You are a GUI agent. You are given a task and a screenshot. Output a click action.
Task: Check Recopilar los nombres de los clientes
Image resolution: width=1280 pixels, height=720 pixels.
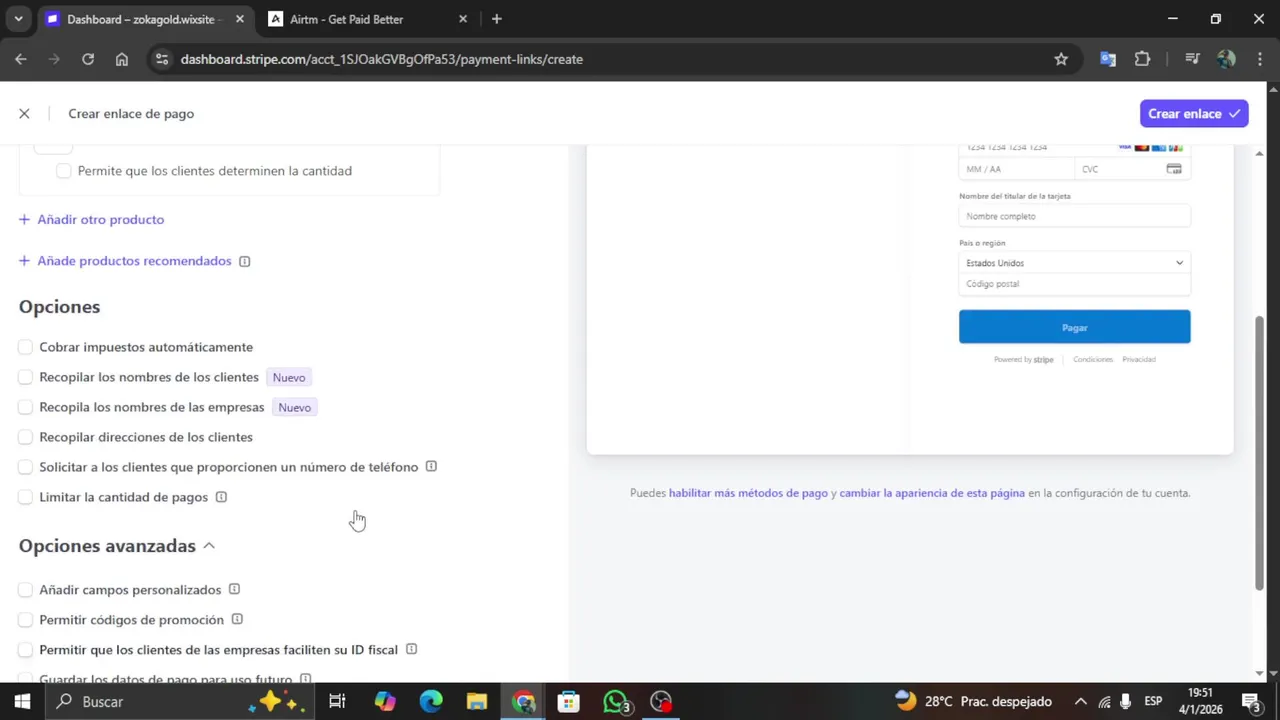coord(25,377)
